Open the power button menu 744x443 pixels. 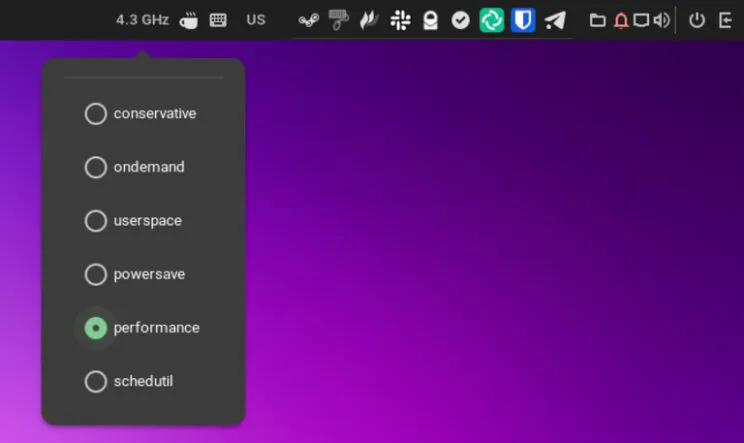click(x=697, y=20)
